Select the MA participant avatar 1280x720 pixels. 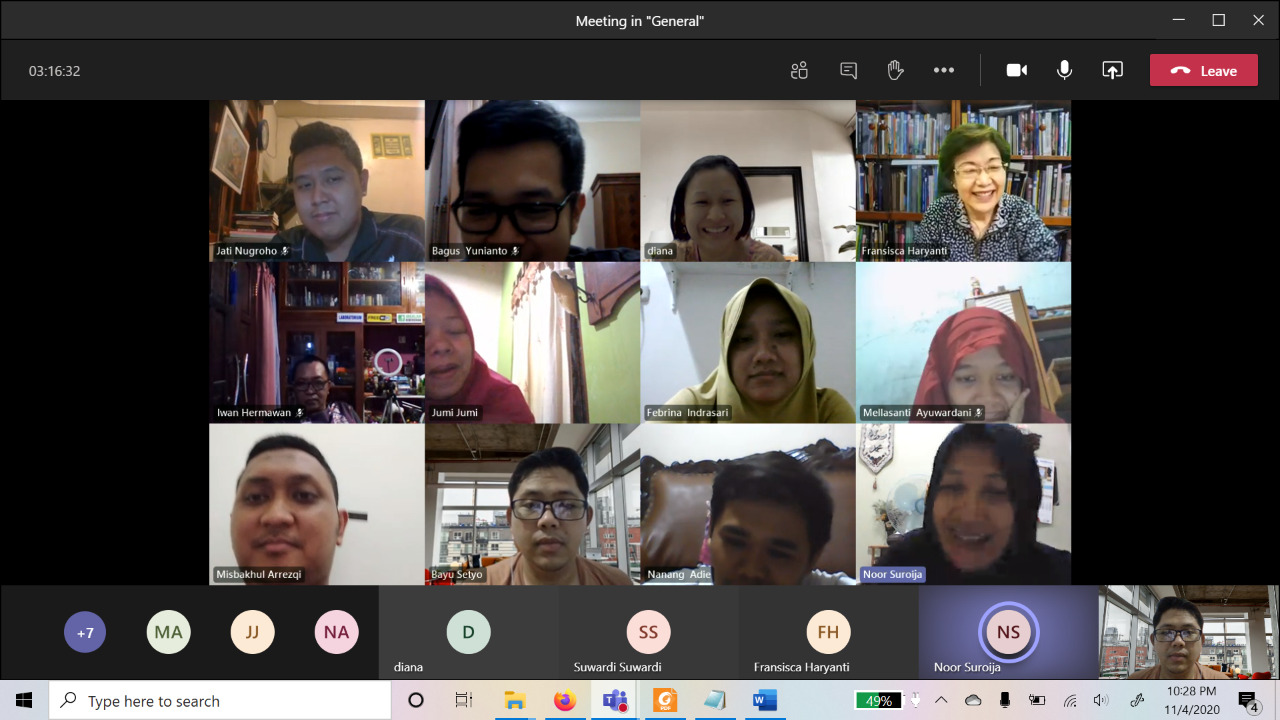(x=168, y=633)
